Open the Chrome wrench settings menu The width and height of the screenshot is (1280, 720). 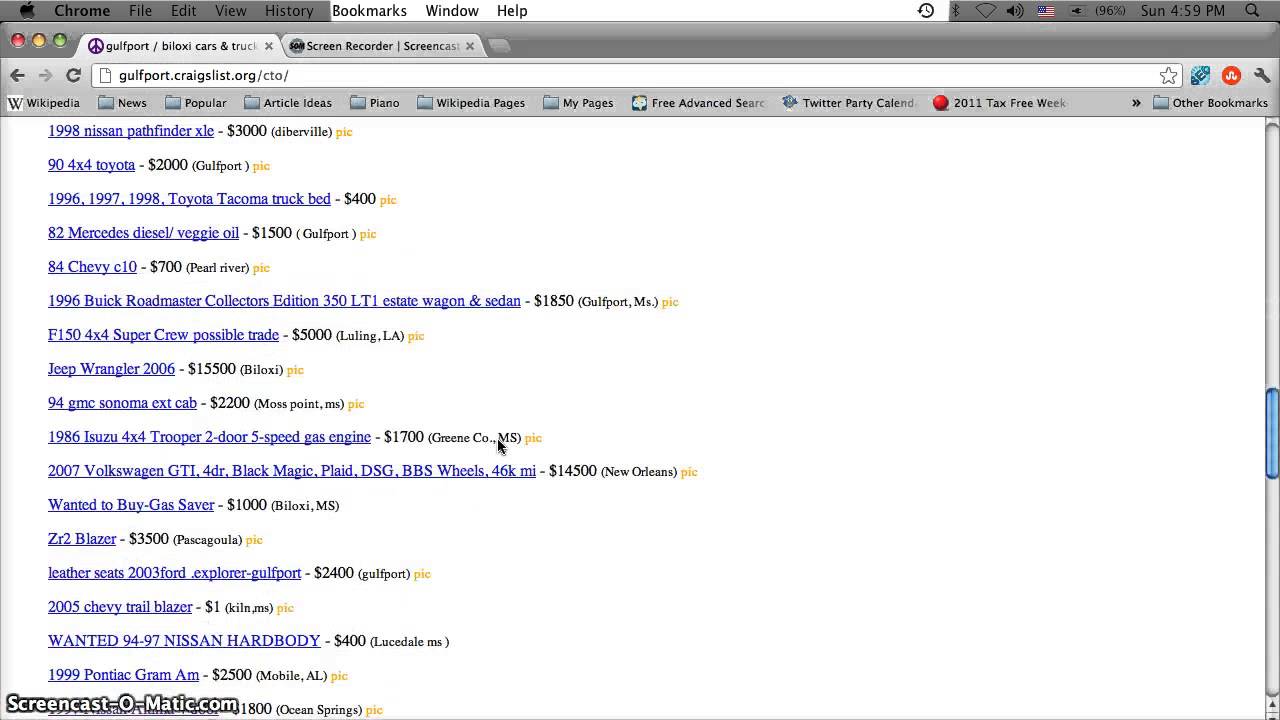pos(1262,75)
